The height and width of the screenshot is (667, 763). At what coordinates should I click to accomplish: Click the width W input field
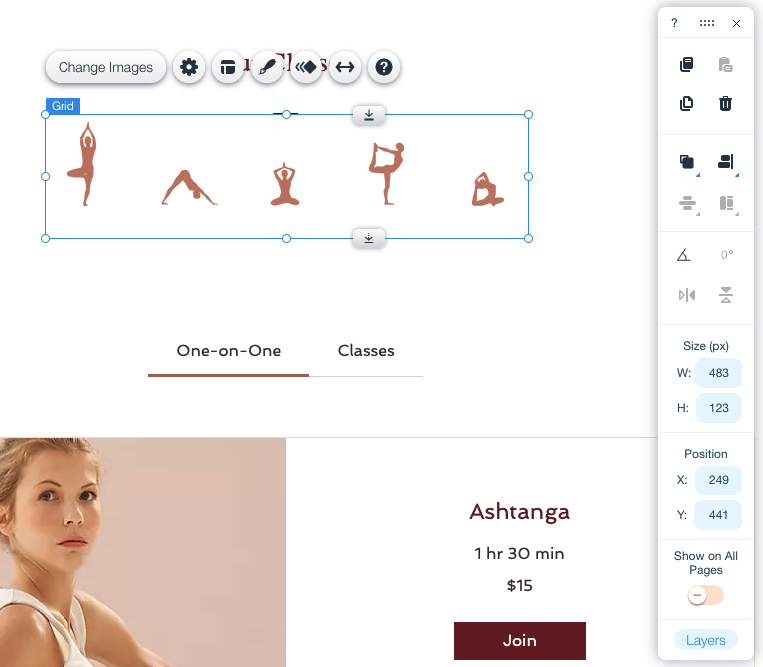click(x=718, y=373)
